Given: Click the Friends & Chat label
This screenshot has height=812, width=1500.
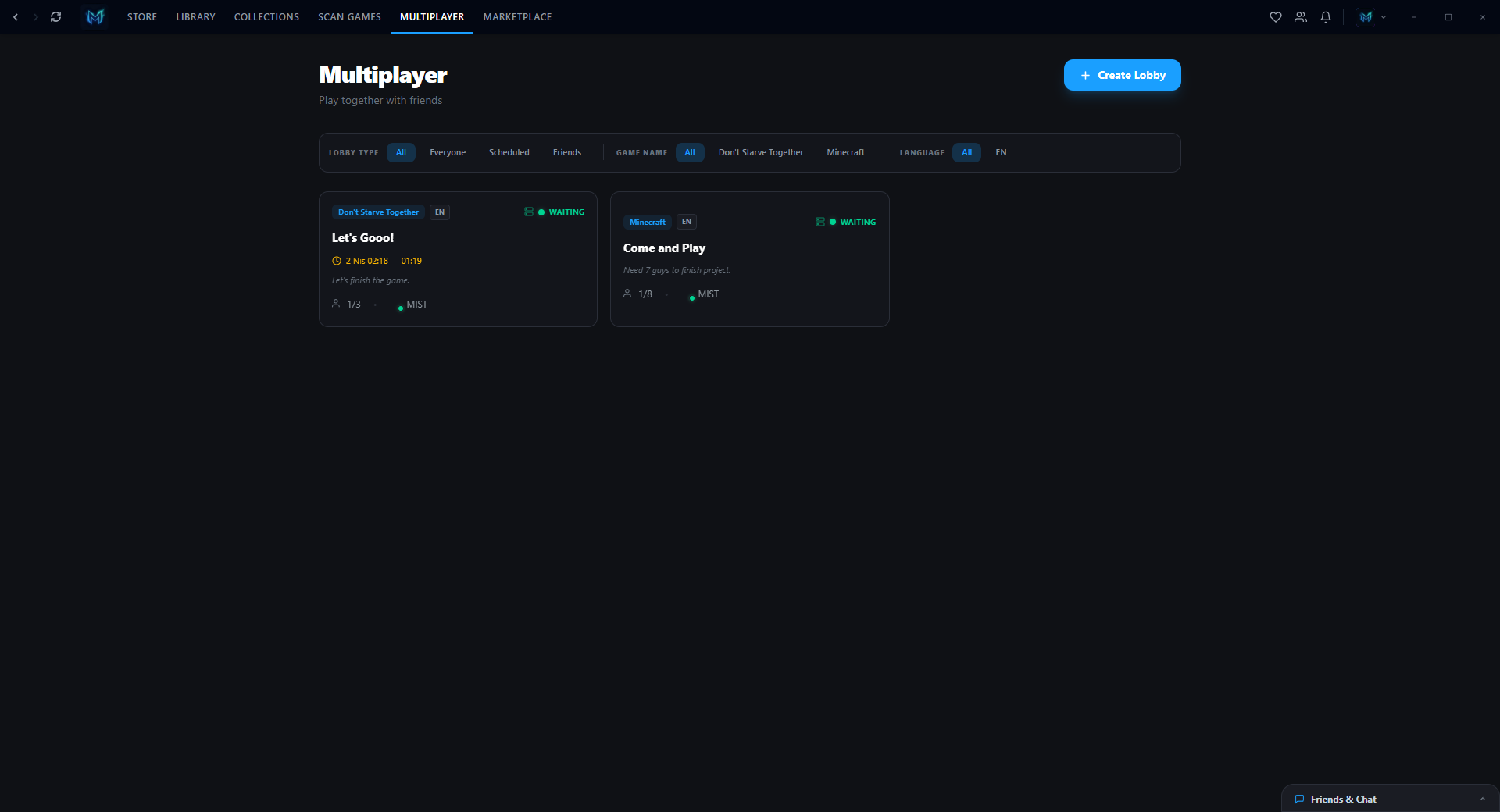Looking at the screenshot, I should 1343,799.
